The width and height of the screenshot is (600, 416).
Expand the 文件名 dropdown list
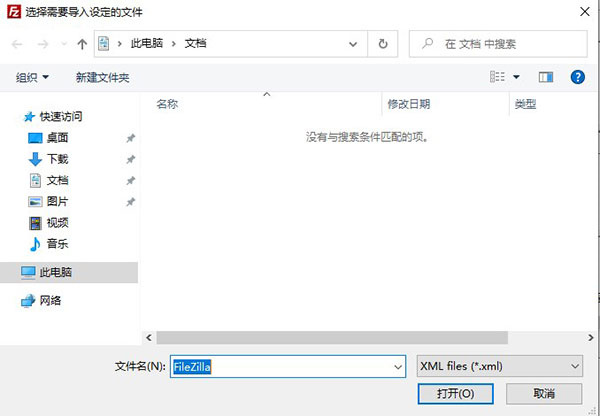(x=398, y=367)
